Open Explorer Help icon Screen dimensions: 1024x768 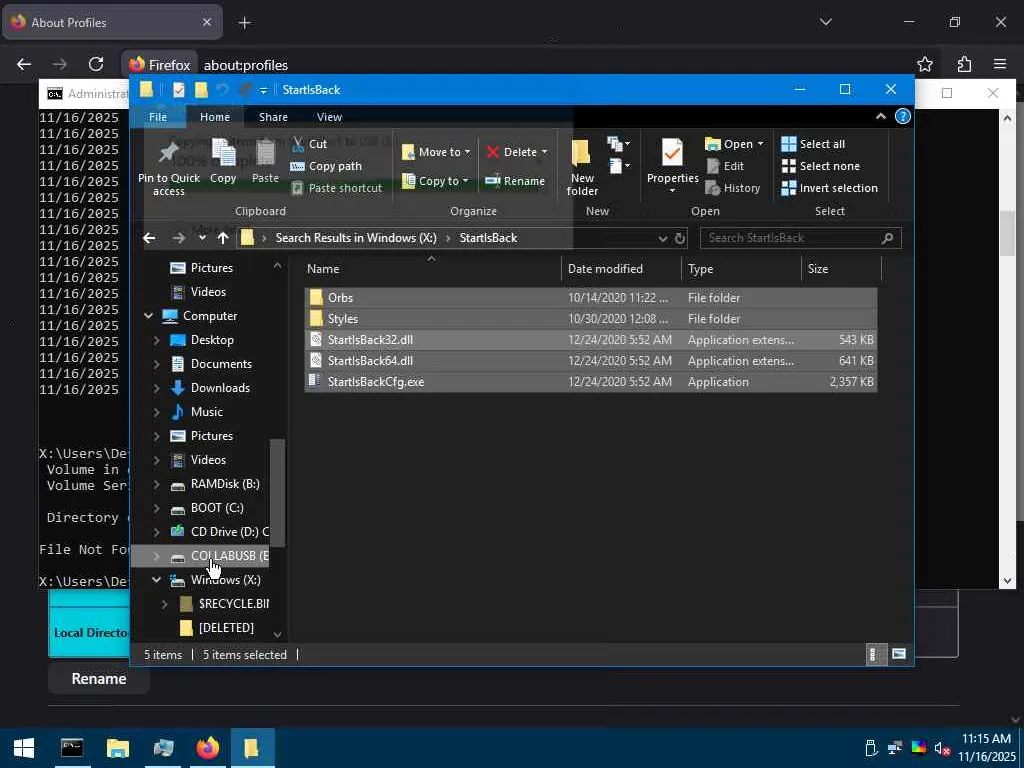[903, 116]
